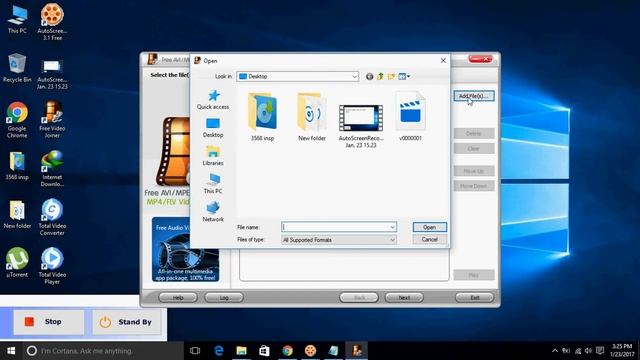
Task: Open File Explorer from the taskbar
Action: [242, 351]
